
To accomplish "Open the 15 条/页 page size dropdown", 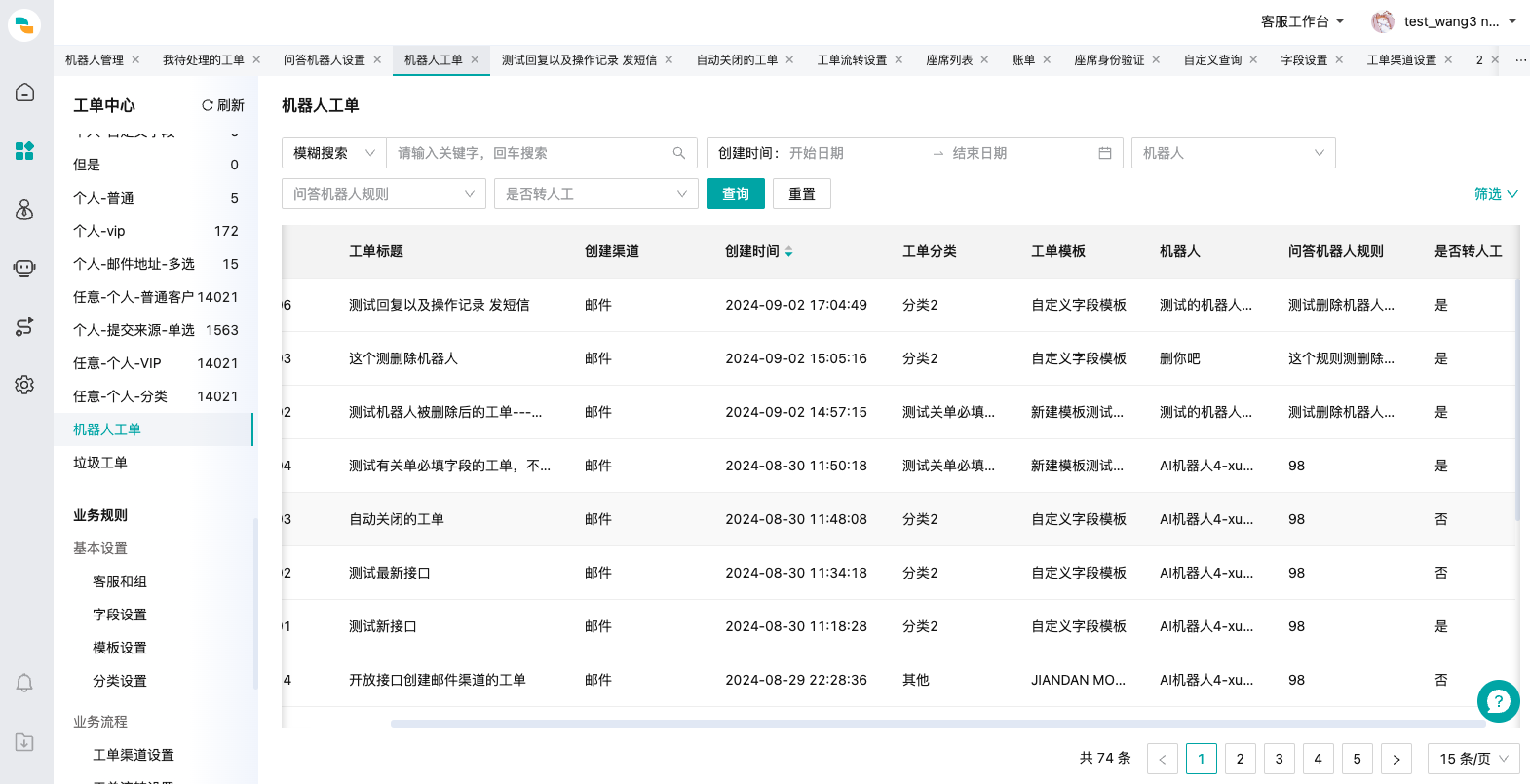I will (x=1473, y=759).
